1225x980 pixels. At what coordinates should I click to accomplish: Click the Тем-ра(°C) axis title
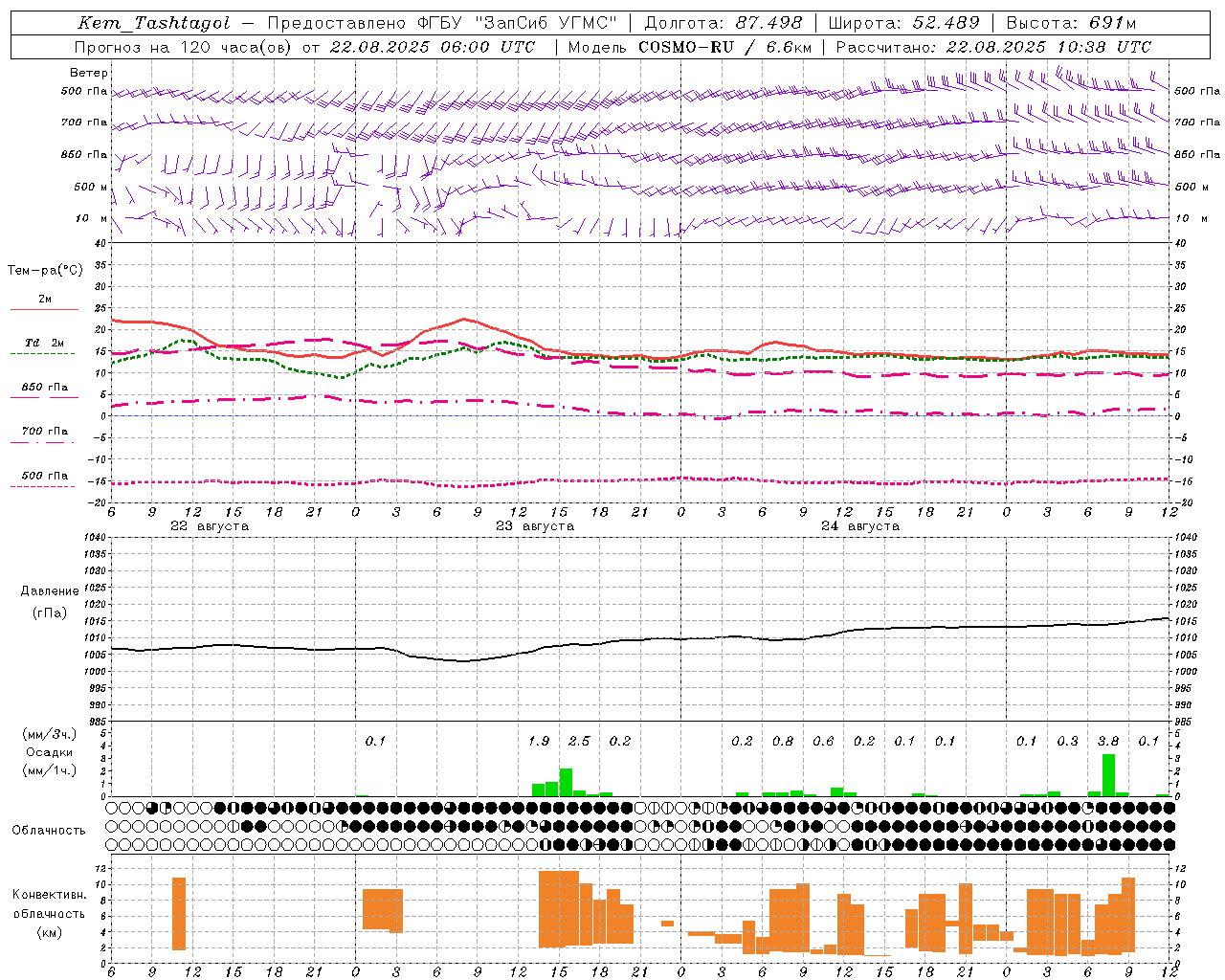pos(45,271)
